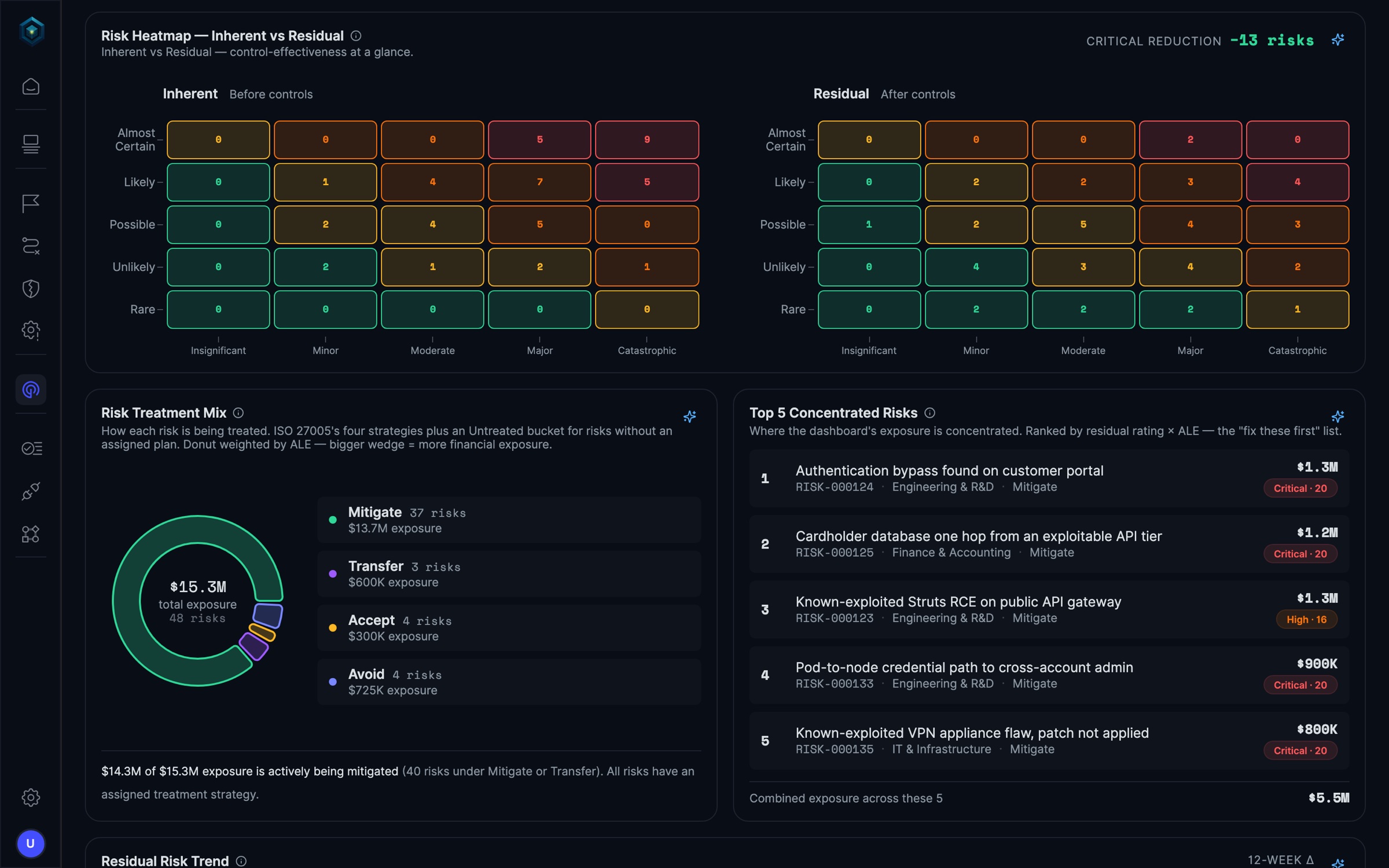1389x868 pixels.
Task: Open Known-exploited Struts RCE risk row
Action: tap(1049, 609)
